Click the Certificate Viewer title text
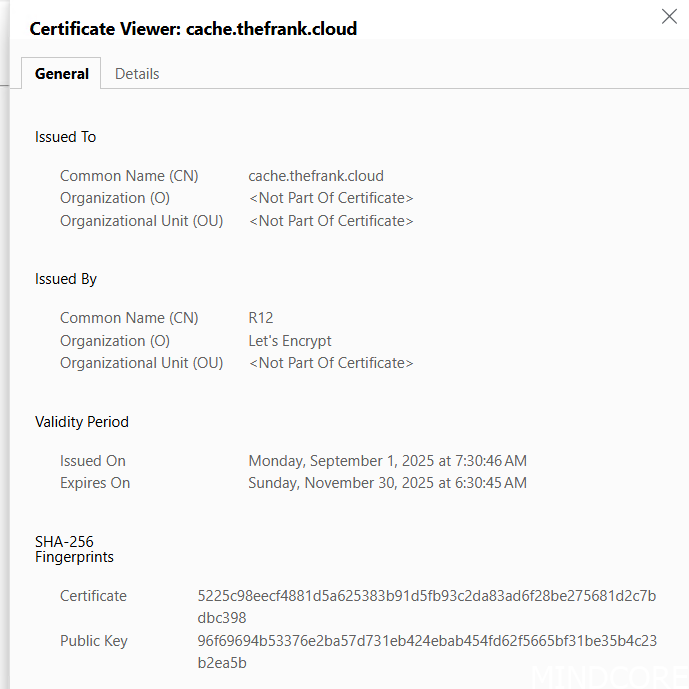 193,29
